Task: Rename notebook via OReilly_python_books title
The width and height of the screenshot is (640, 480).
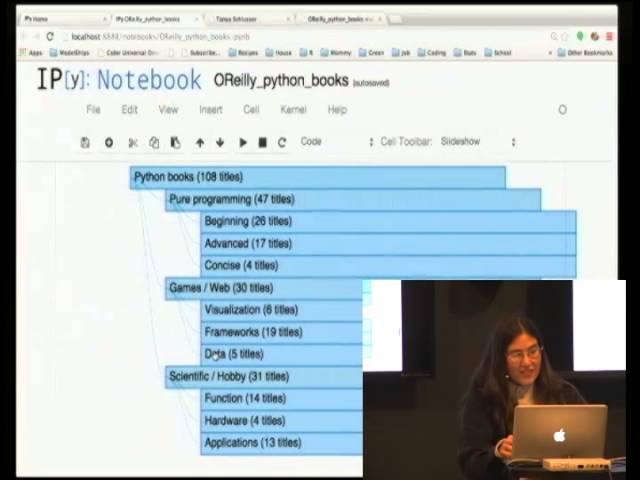Action: (x=281, y=80)
